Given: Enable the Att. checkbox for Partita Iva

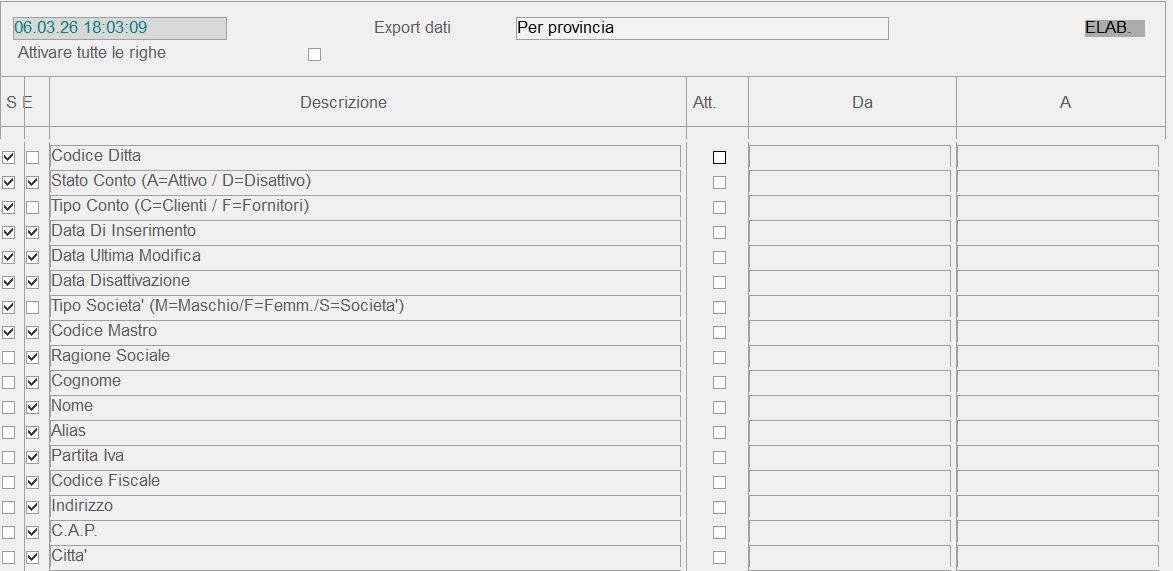Looking at the screenshot, I should [x=719, y=457].
